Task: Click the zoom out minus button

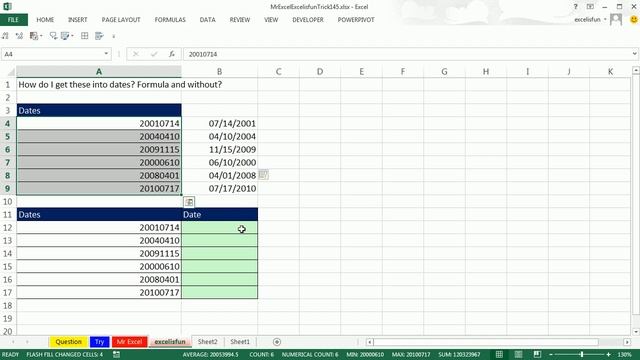Action: (551, 355)
